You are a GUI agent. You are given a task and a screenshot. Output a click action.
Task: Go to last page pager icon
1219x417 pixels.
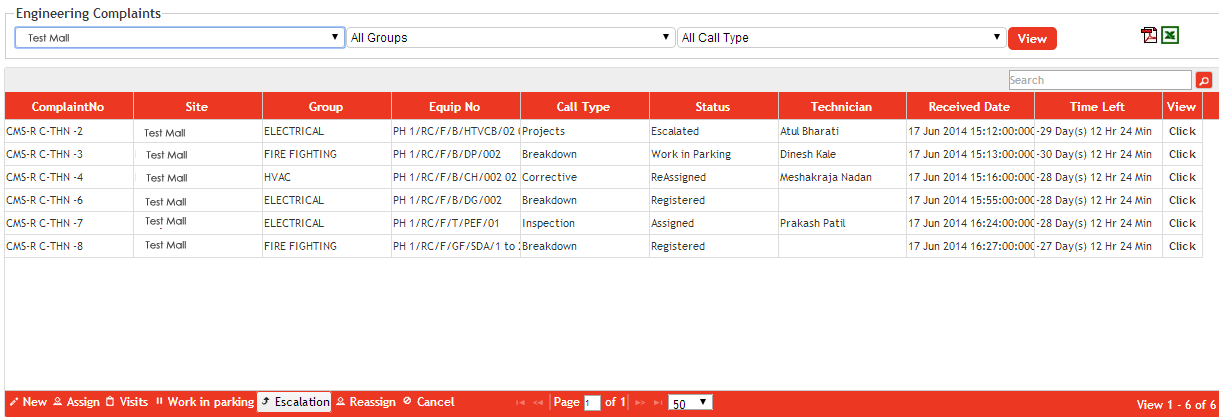pos(657,402)
